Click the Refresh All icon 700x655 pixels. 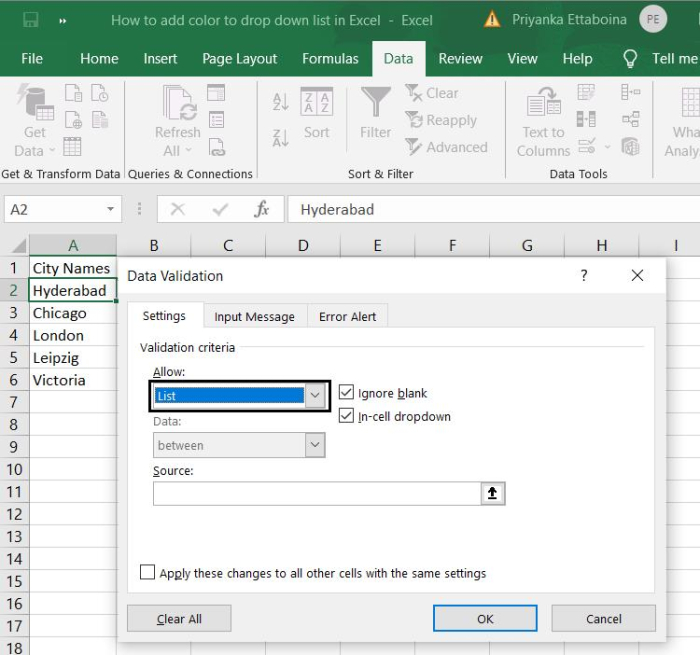(178, 104)
